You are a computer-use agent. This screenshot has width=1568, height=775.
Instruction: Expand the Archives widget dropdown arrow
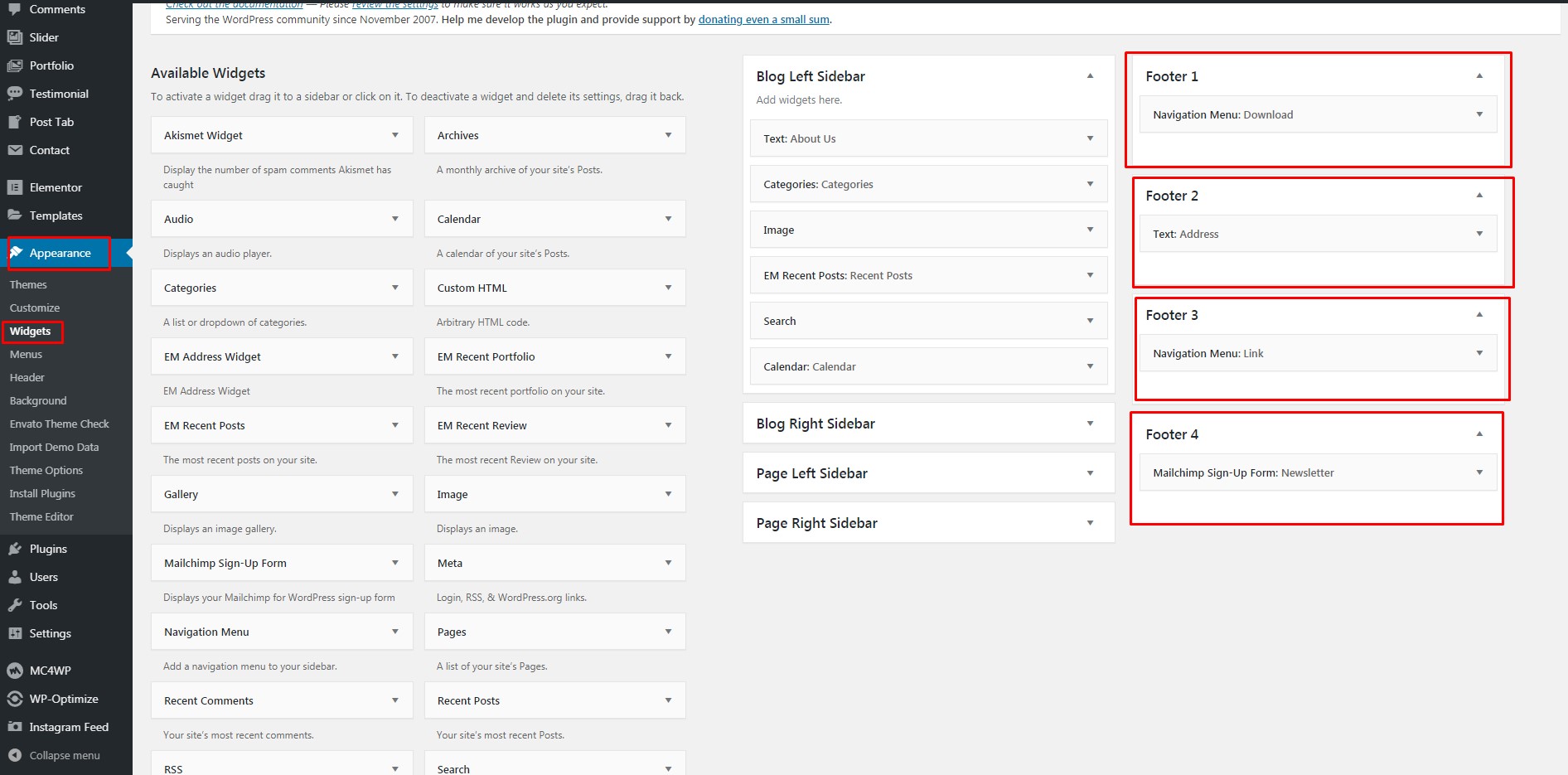click(x=668, y=135)
